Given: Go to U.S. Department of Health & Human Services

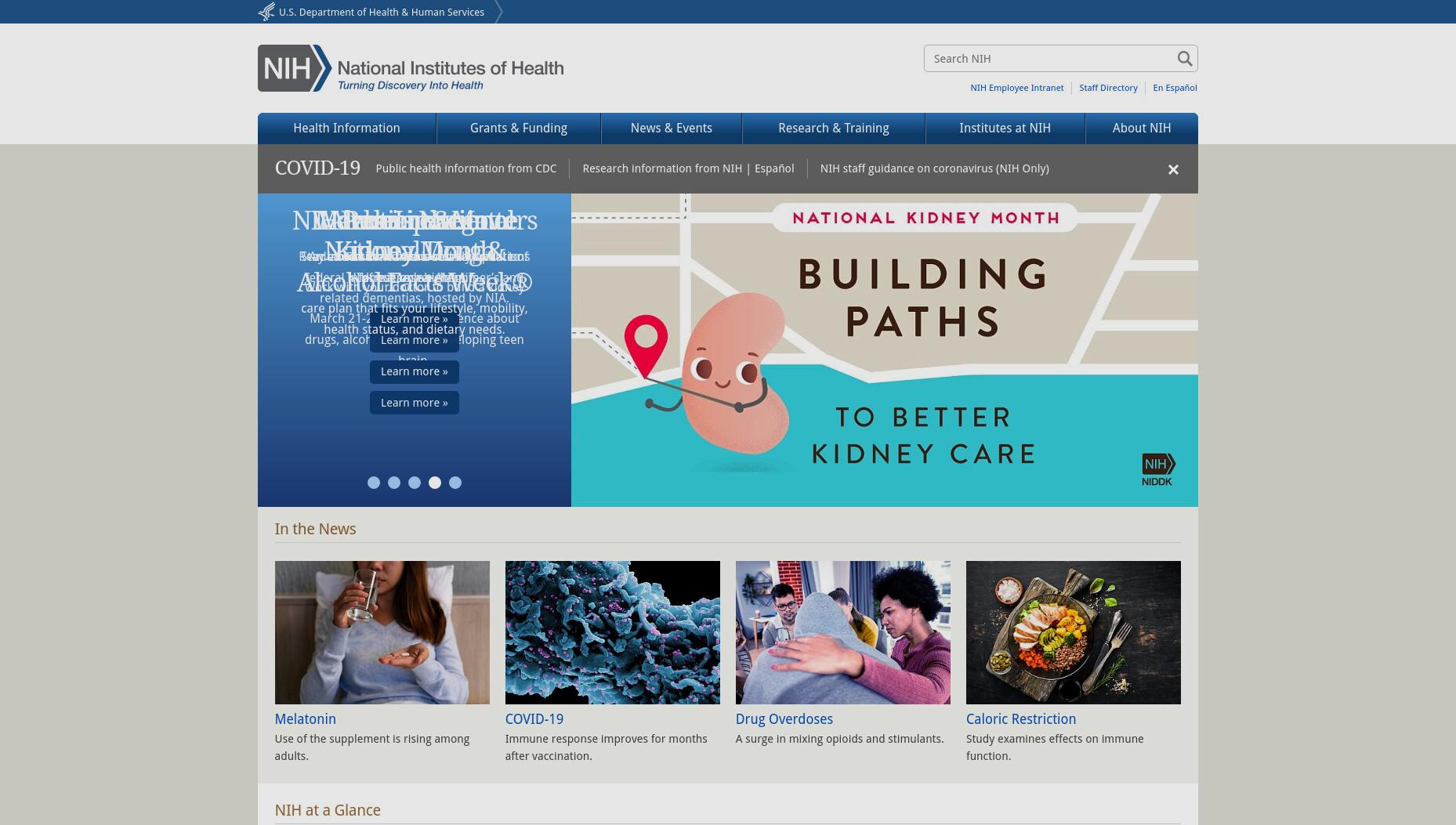Looking at the screenshot, I should coord(382,12).
